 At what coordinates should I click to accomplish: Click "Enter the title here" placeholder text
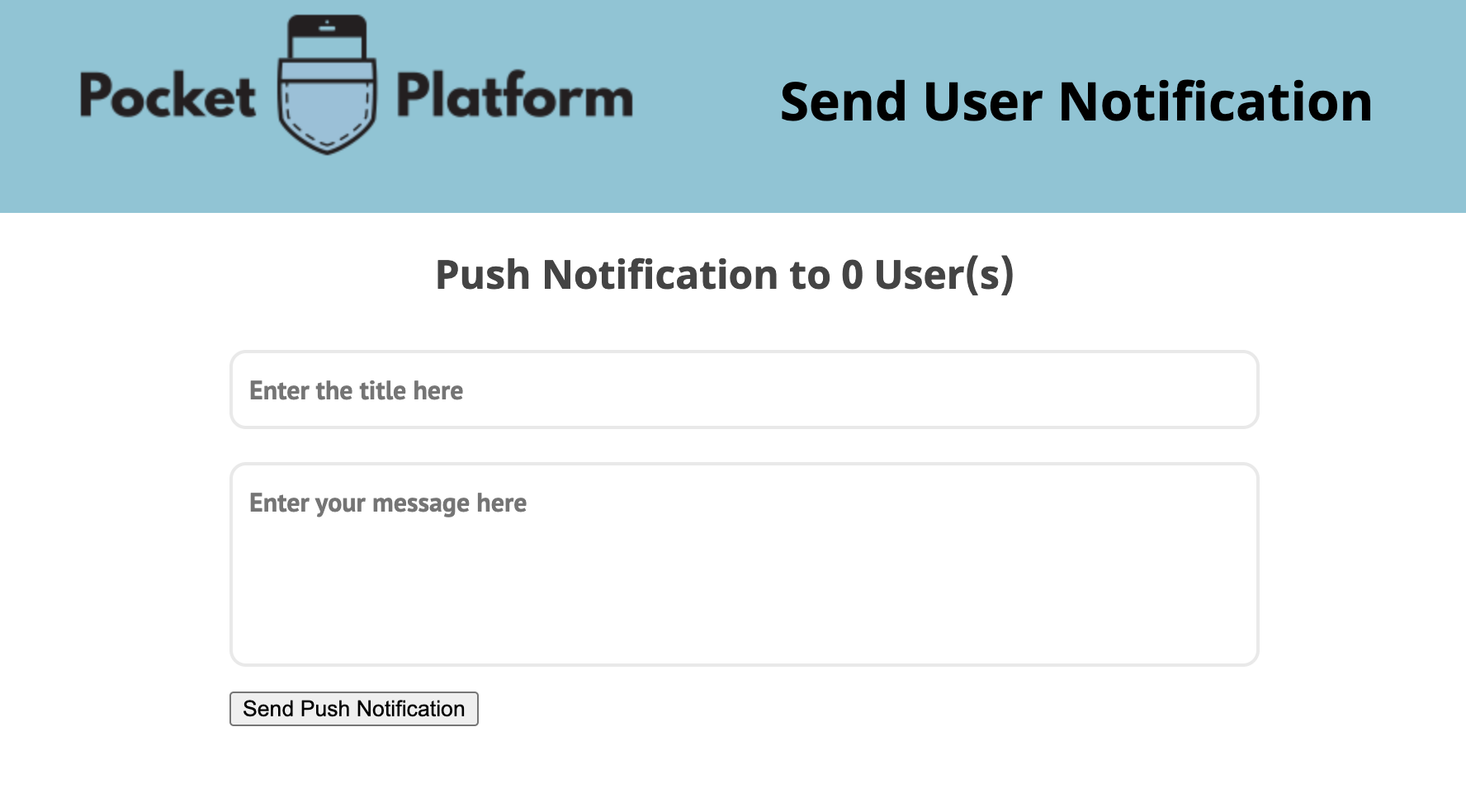click(x=356, y=390)
